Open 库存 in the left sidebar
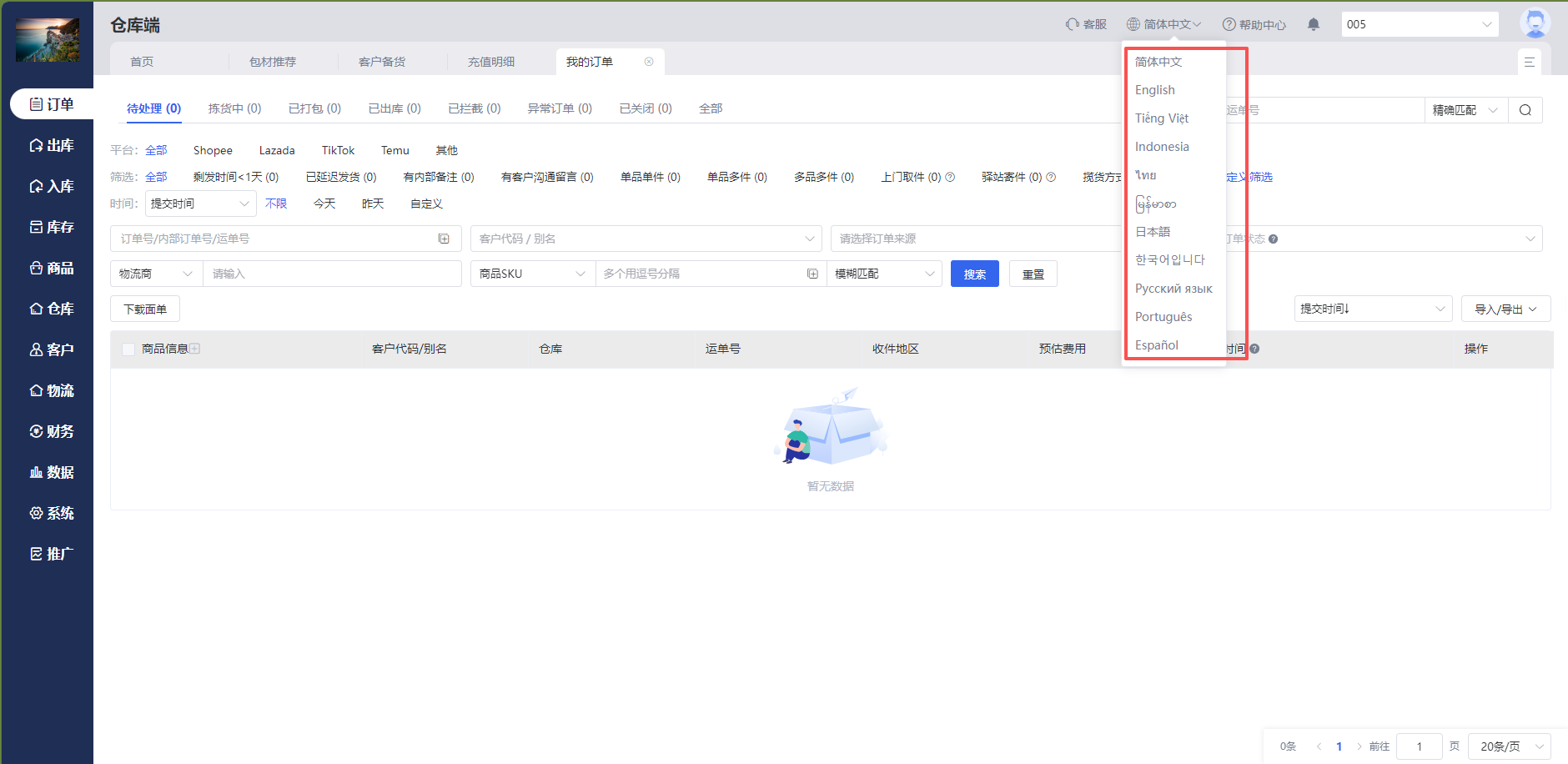 pyautogui.click(x=52, y=227)
